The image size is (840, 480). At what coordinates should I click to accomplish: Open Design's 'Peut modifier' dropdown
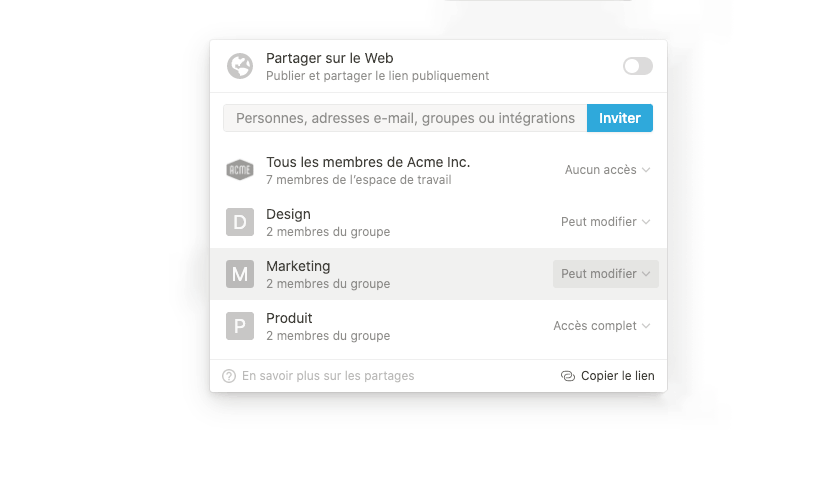(605, 222)
